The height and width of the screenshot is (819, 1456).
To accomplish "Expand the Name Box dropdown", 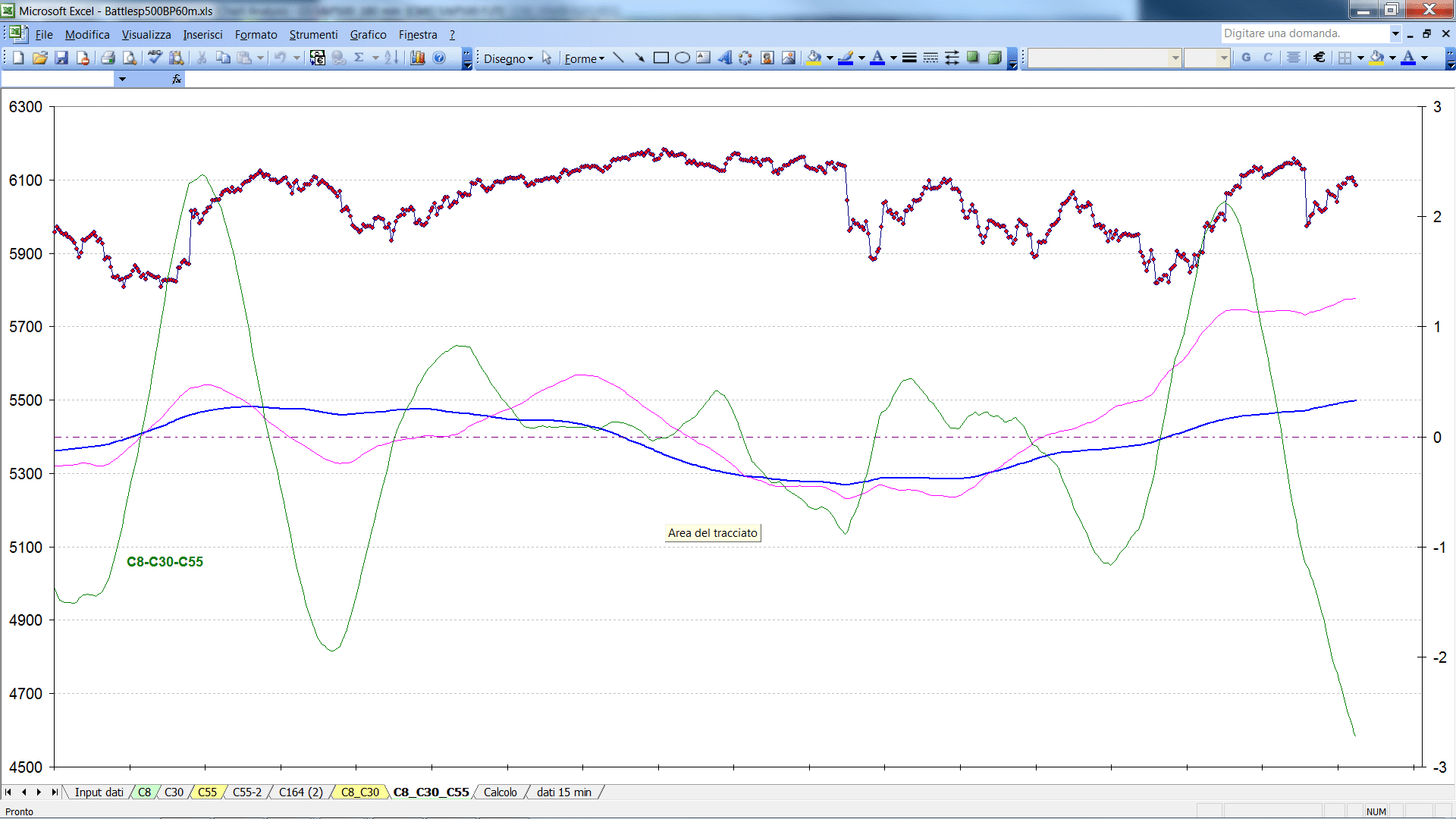I will coord(122,79).
